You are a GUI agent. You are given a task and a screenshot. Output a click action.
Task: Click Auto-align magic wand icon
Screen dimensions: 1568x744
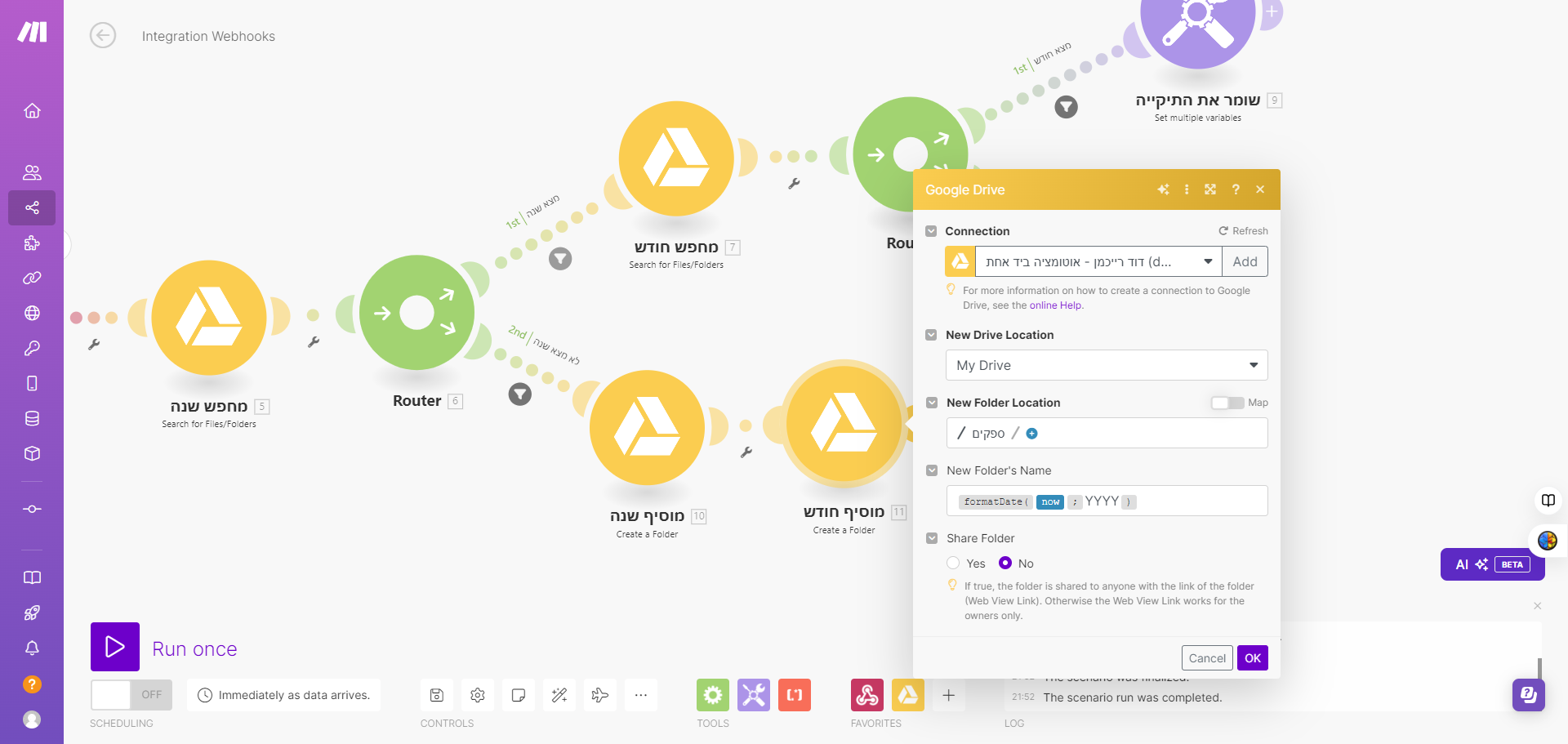(559, 695)
